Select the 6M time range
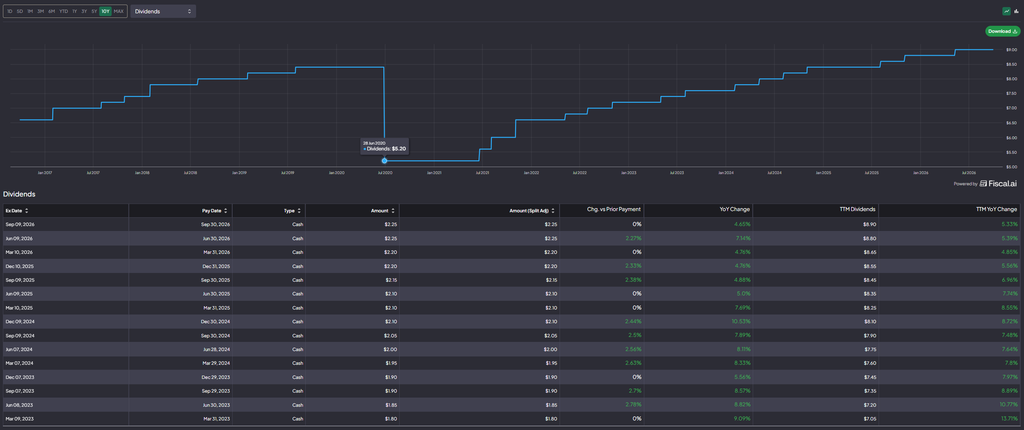The width and height of the screenshot is (1024, 430). [52, 11]
